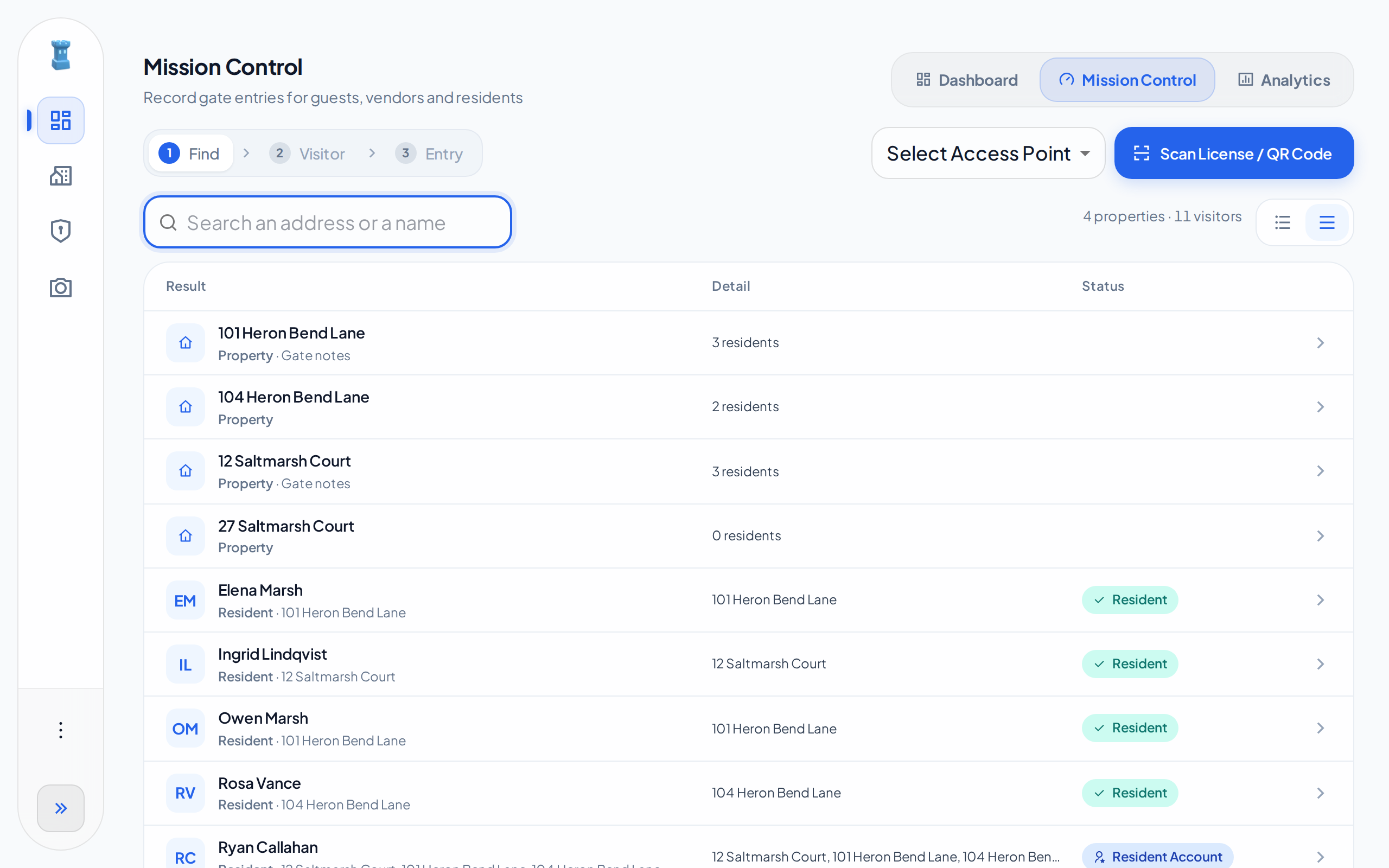Go to step 2 Visitor
1389x868 pixels.
308,154
